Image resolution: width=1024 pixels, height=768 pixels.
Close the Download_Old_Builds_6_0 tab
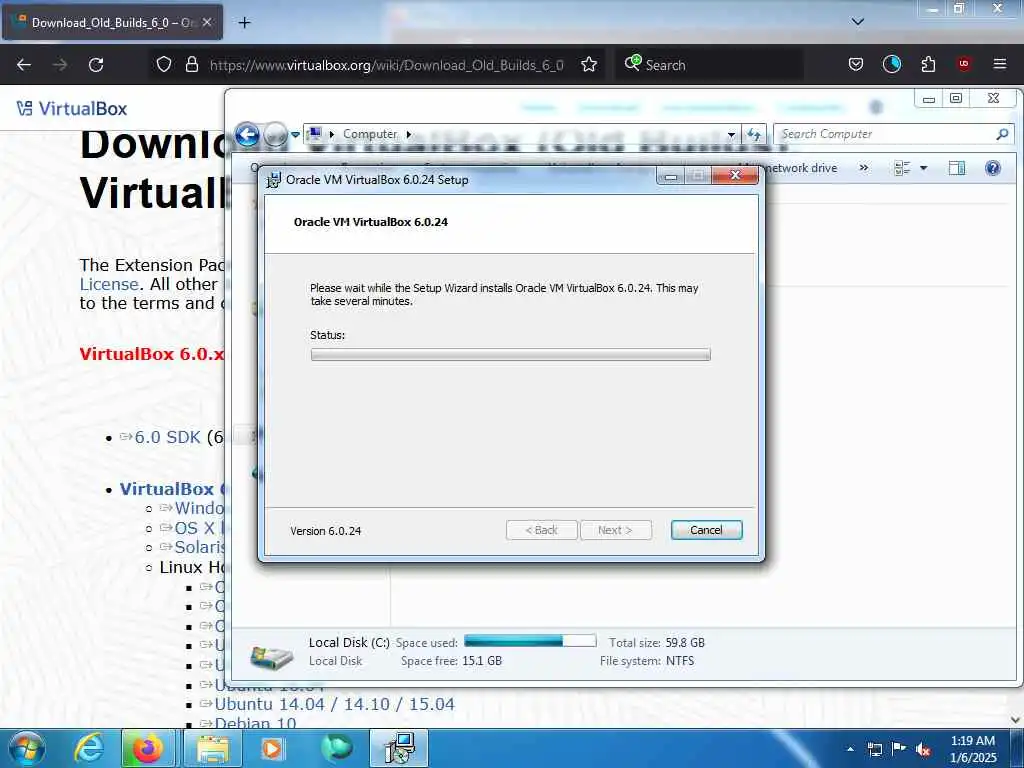(207, 22)
